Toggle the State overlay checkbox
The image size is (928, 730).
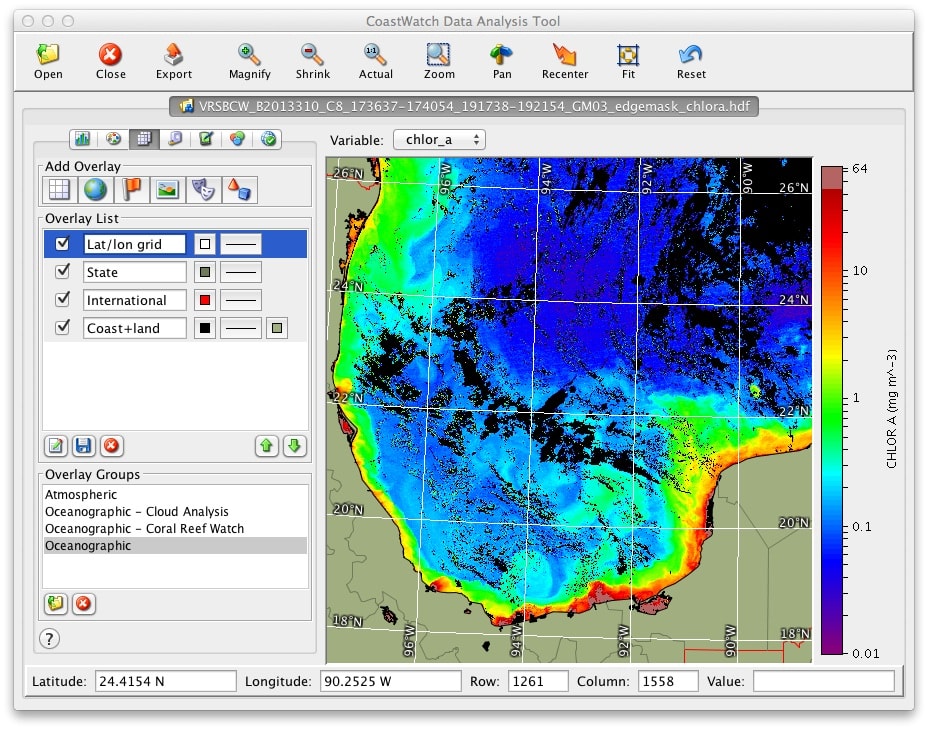tap(63, 272)
